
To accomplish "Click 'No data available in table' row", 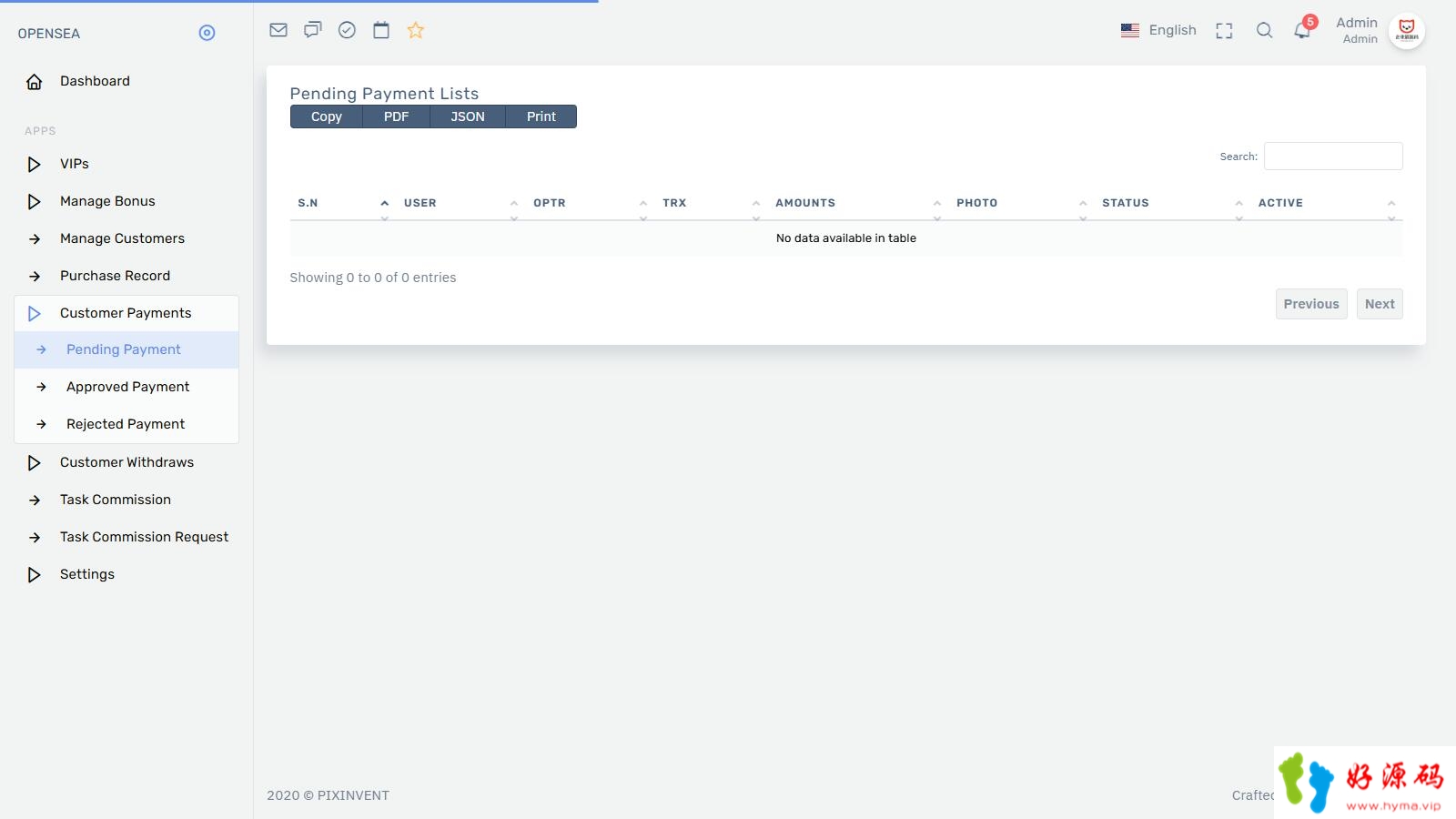I will (x=846, y=238).
